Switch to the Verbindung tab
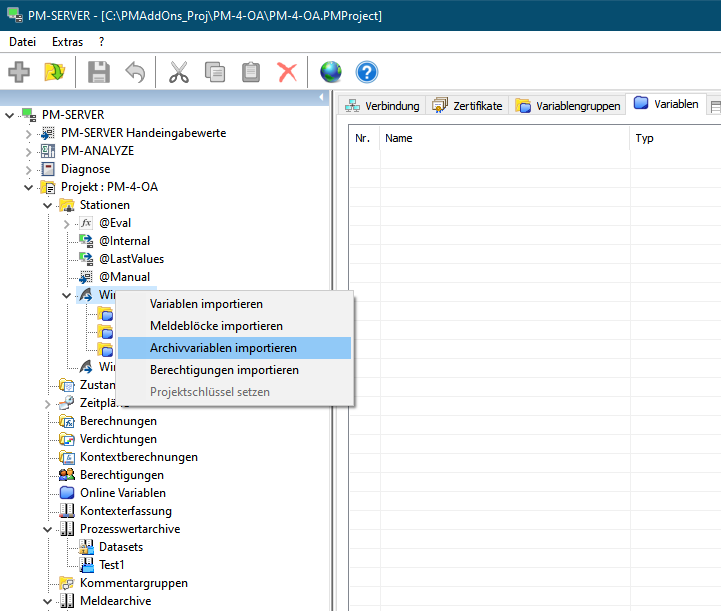The width and height of the screenshot is (721, 611). coord(382,106)
